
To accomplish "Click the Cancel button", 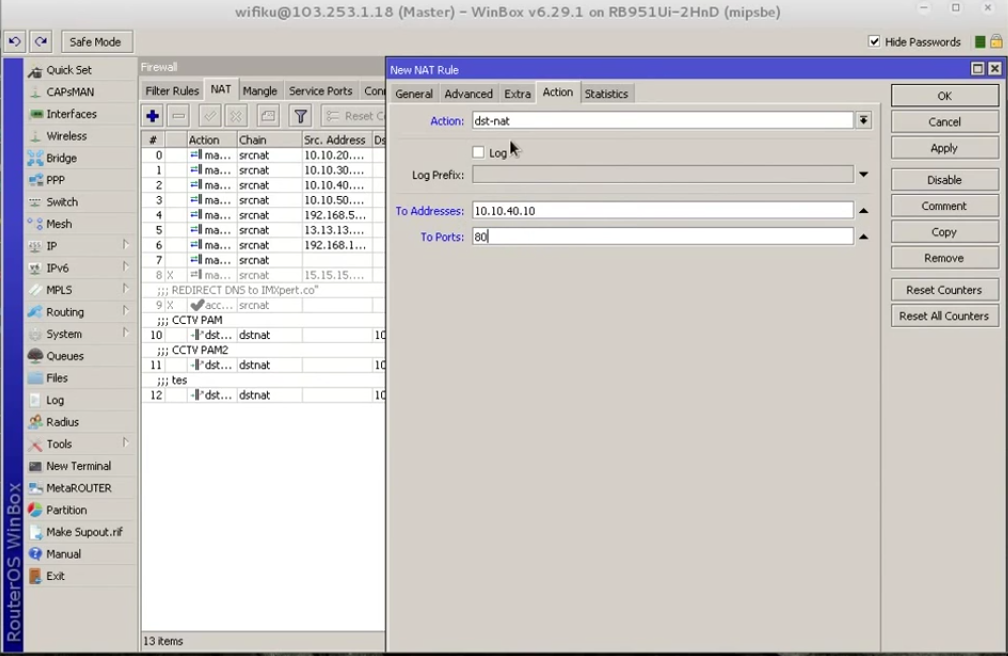I will point(944,122).
